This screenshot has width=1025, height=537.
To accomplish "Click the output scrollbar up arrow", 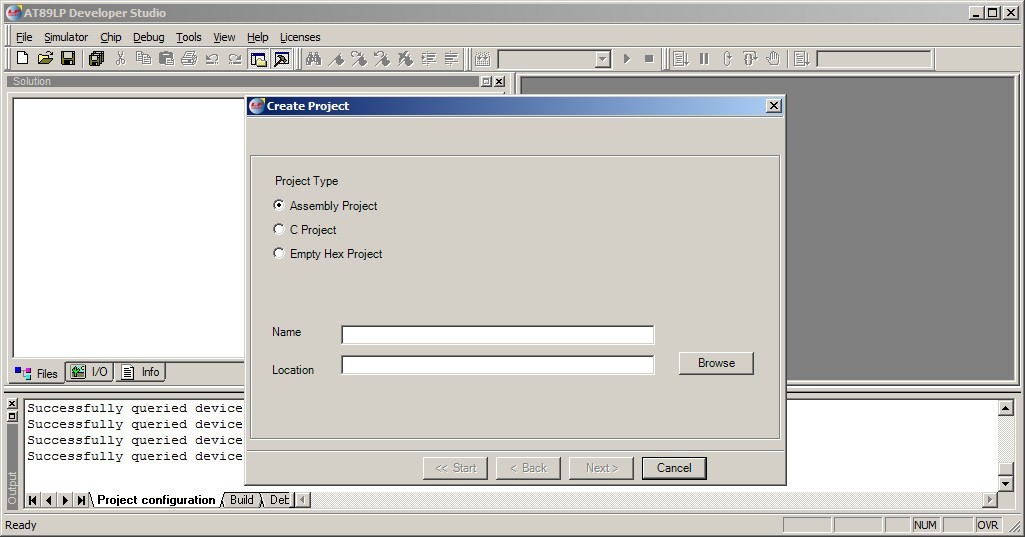I will (1006, 408).
